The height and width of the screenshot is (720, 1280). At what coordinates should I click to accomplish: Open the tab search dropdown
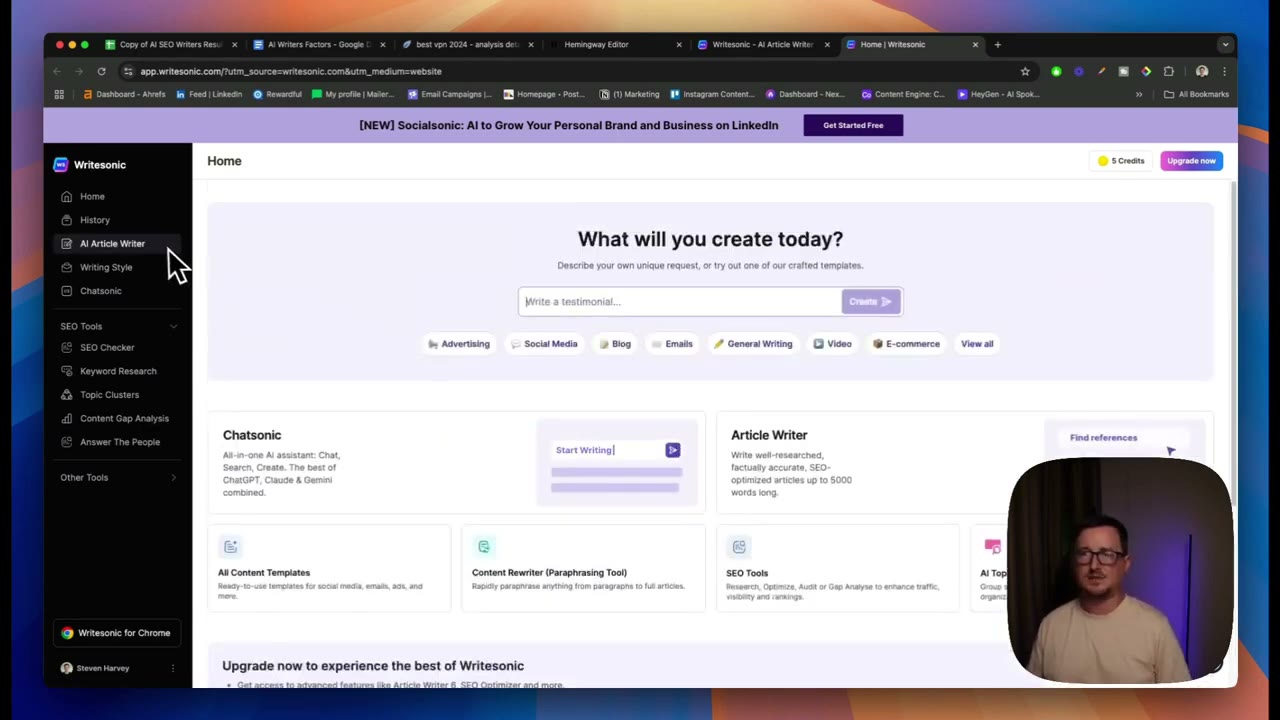coord(1225,45)
